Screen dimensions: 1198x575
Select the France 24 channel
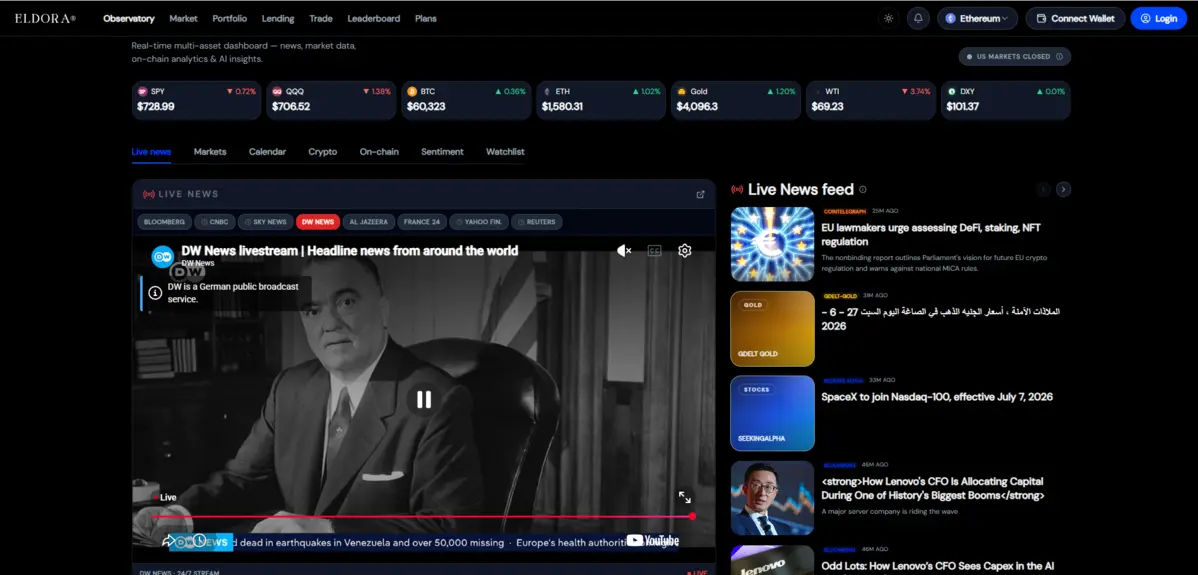point(422,222)
